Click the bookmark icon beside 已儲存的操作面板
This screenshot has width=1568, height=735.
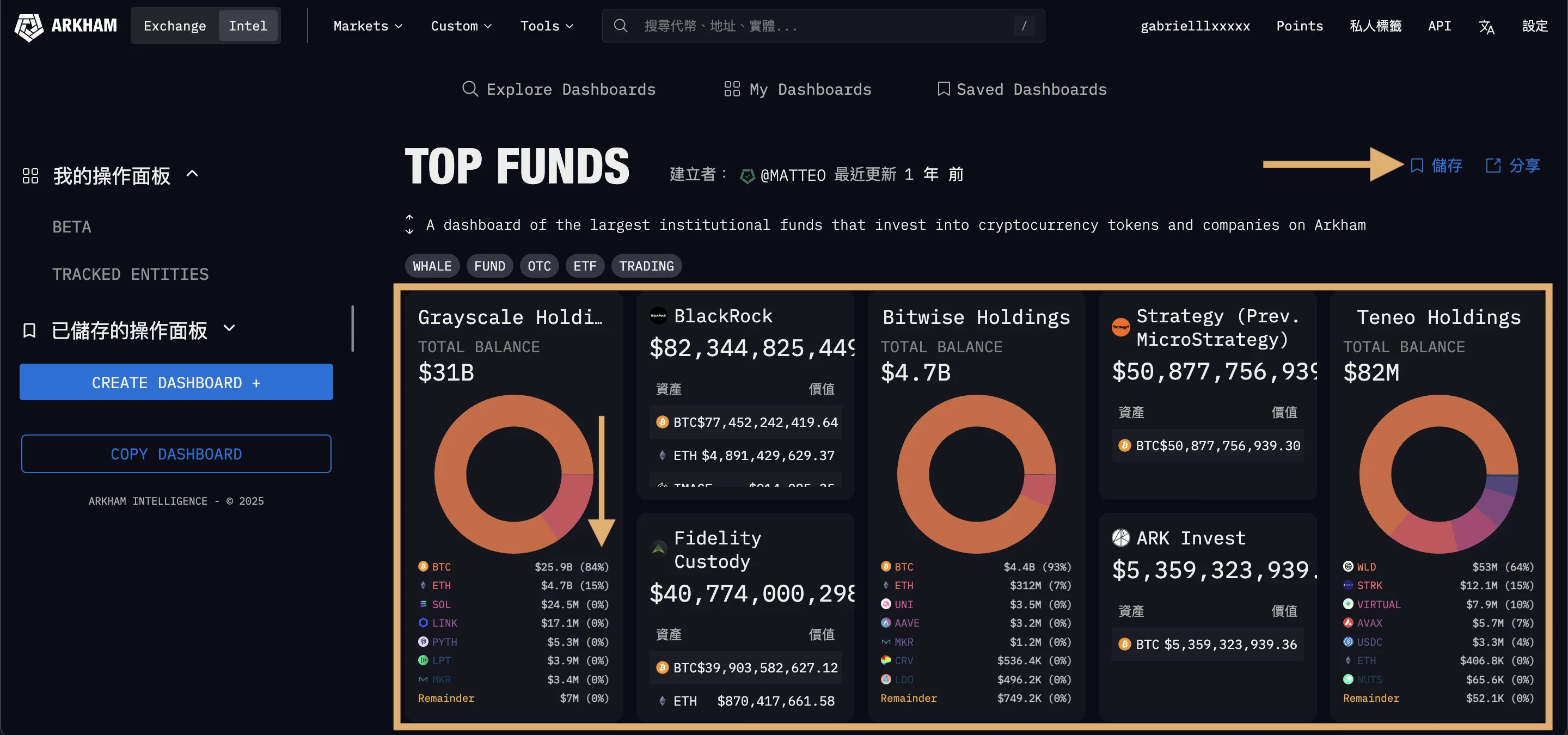coord(29,330)
